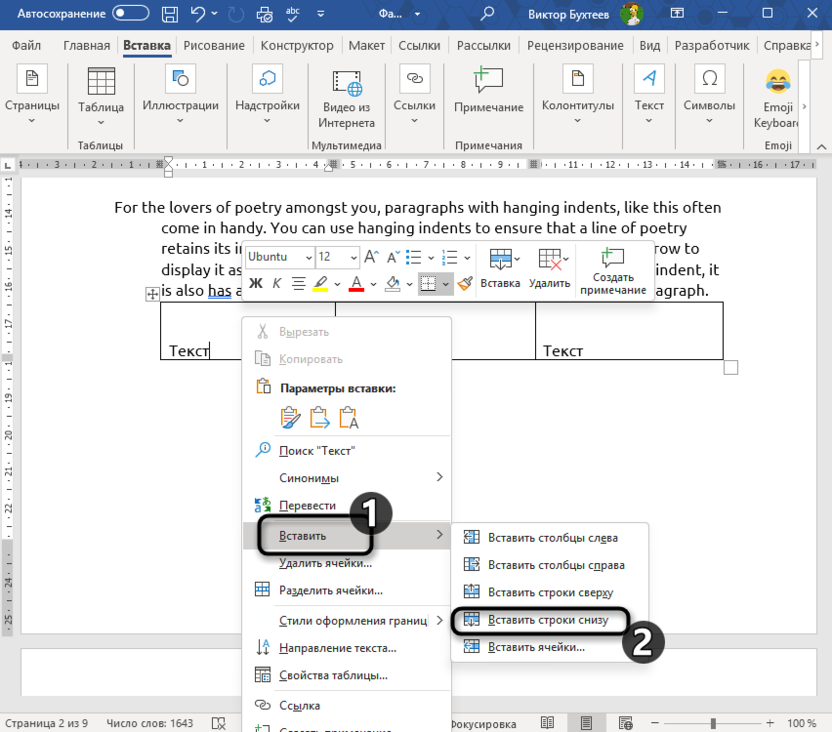
Task: Select the keep source formatting paste icon
Action: 290,417
